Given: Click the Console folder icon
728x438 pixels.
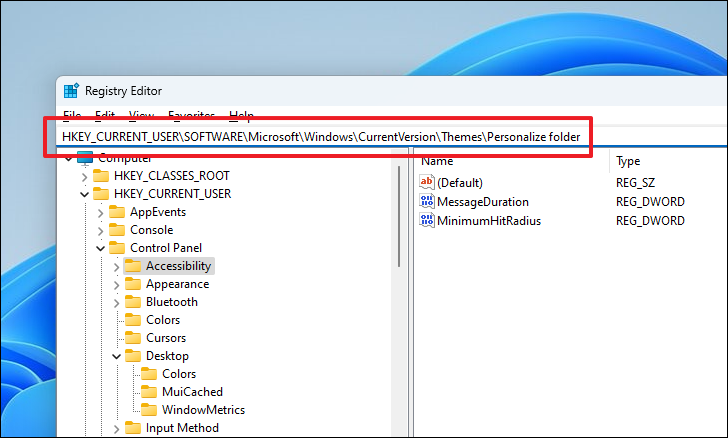Looking at the screenshot, I should 117,230.
